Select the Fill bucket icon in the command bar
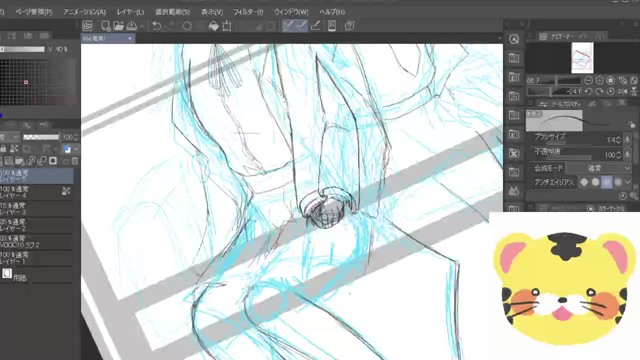 pyautogui.click(x=213, y=26)
